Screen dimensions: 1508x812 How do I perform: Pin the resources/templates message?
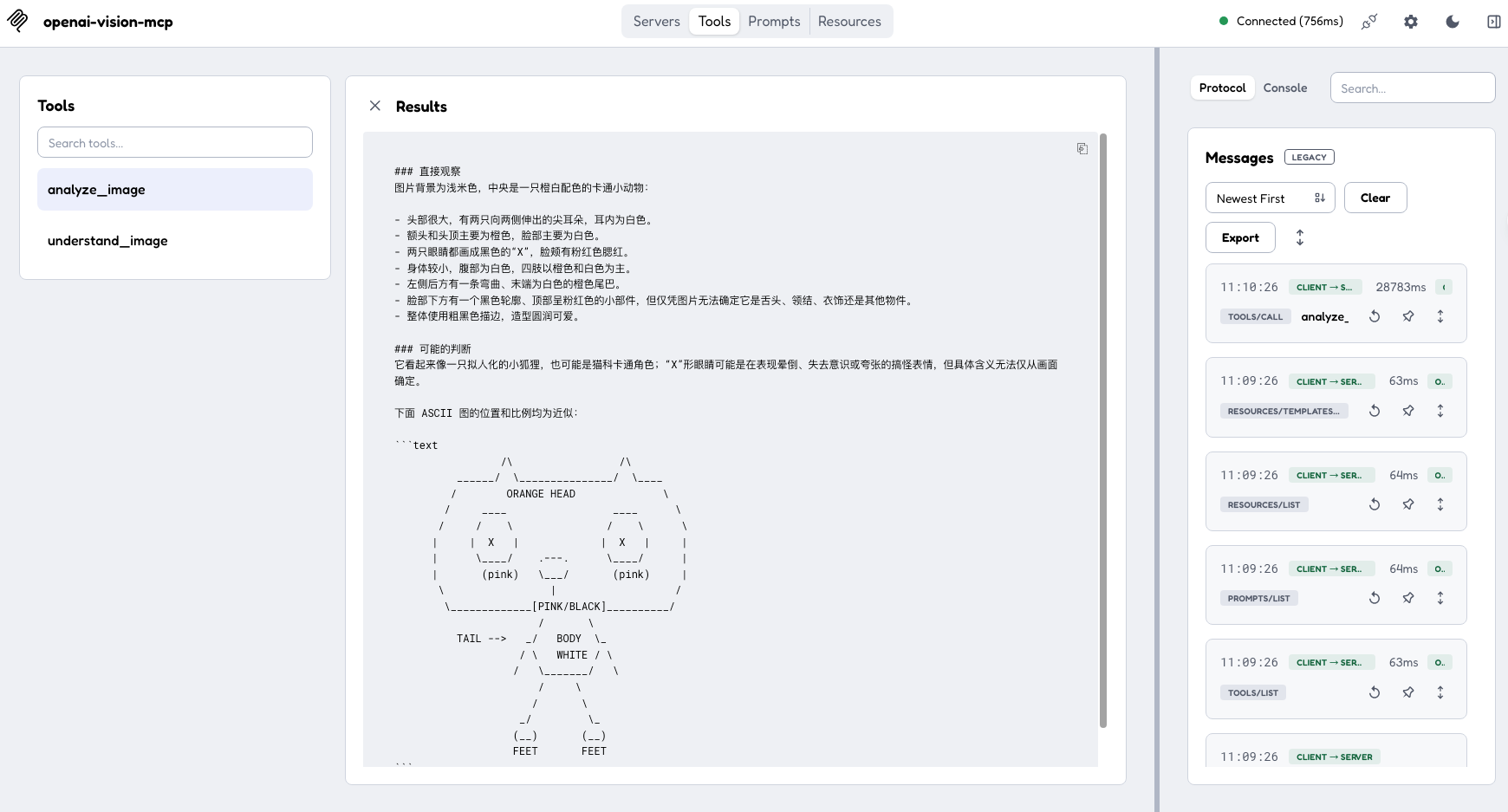pos(1408,411)
